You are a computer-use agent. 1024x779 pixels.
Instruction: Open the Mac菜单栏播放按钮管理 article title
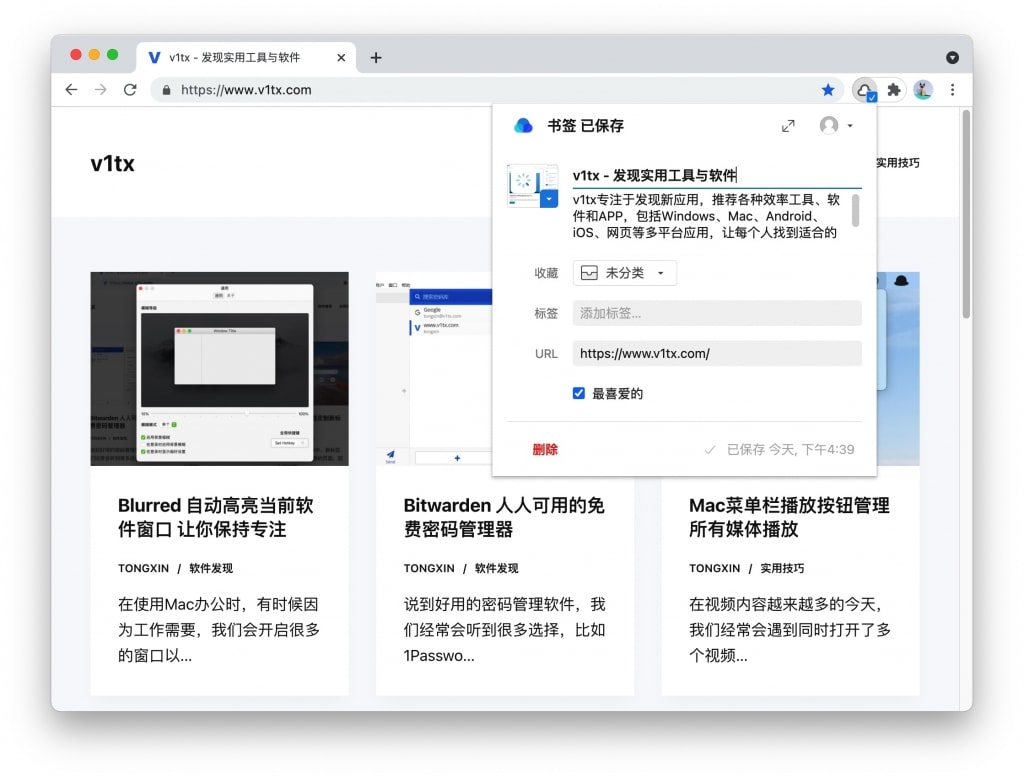coord(789,517)
